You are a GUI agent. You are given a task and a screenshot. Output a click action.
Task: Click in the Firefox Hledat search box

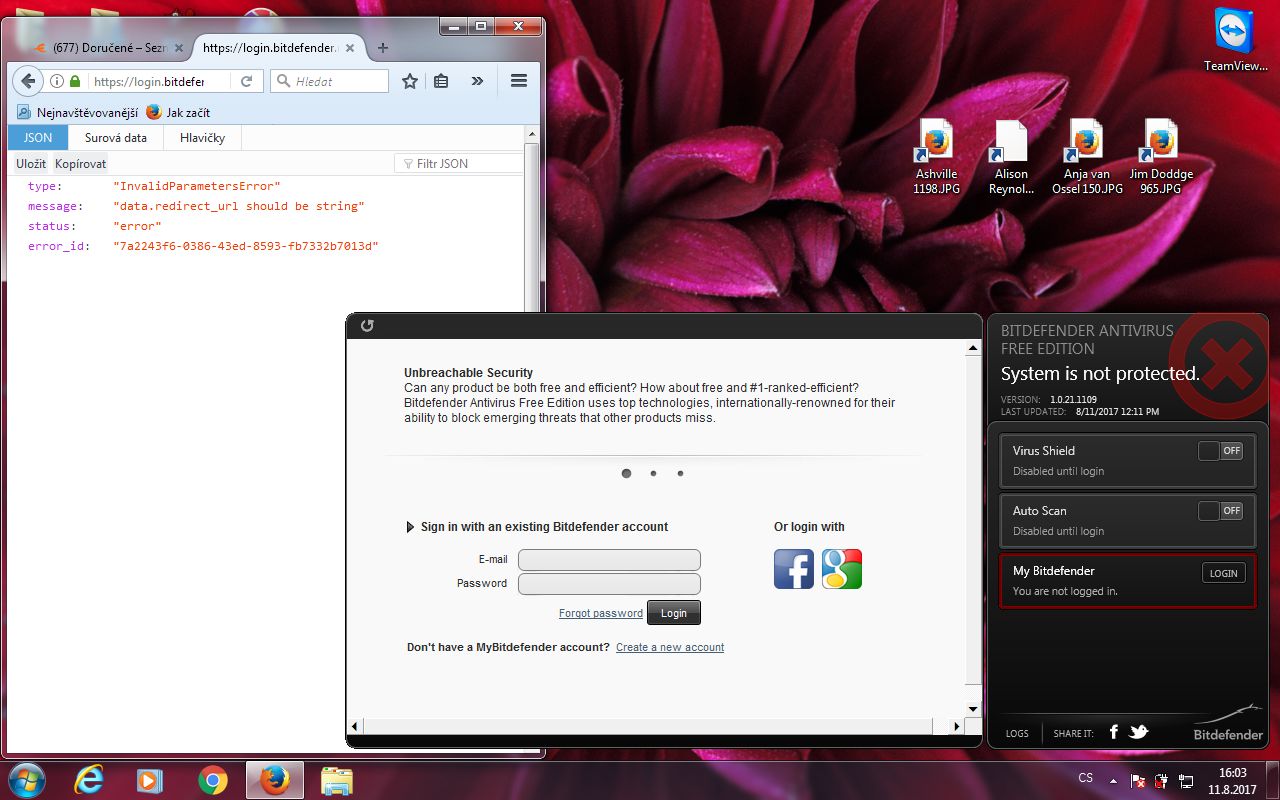[329, 81]
